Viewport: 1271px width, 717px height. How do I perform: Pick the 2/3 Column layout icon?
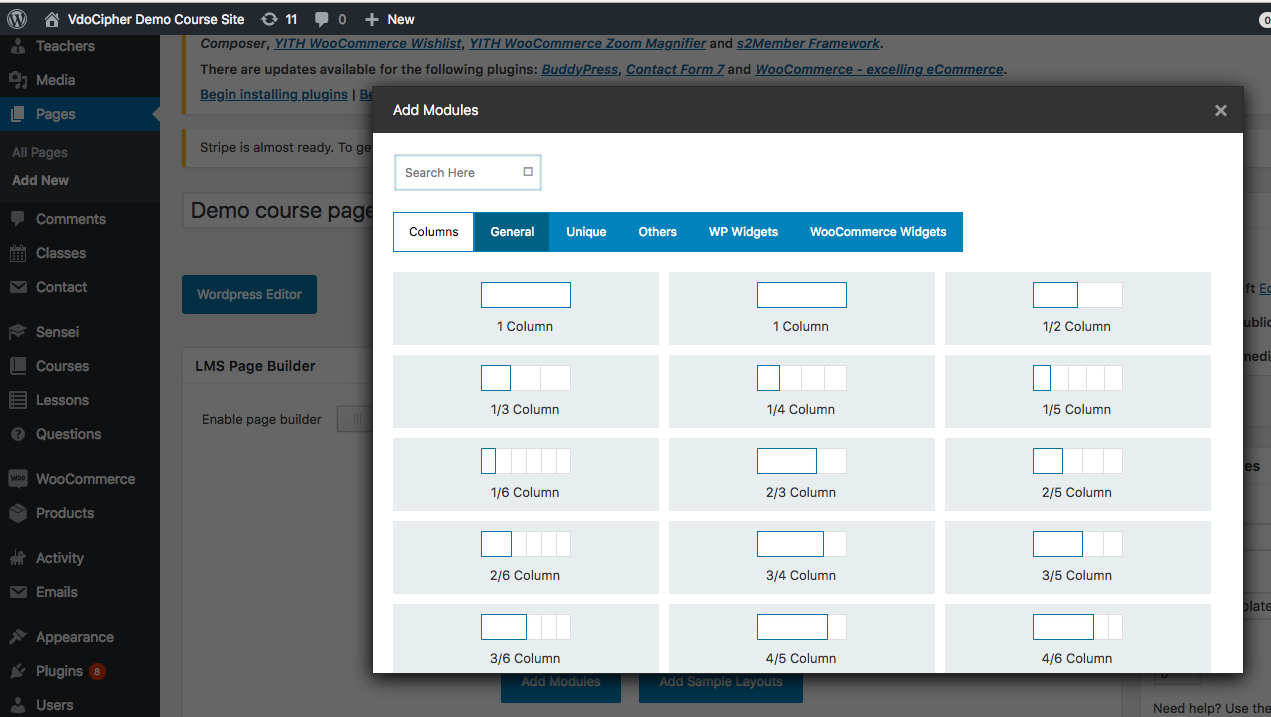click(801, 461)
